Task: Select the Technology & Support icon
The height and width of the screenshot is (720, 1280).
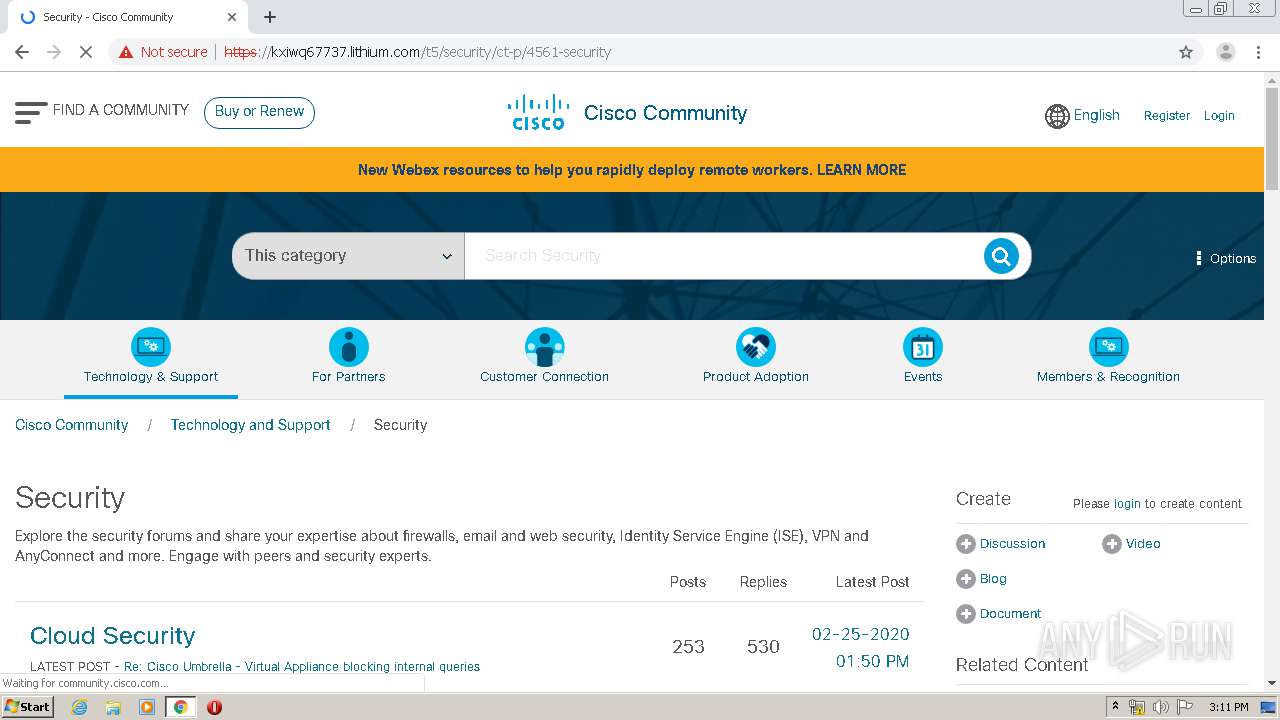Action: coord(151,347)
